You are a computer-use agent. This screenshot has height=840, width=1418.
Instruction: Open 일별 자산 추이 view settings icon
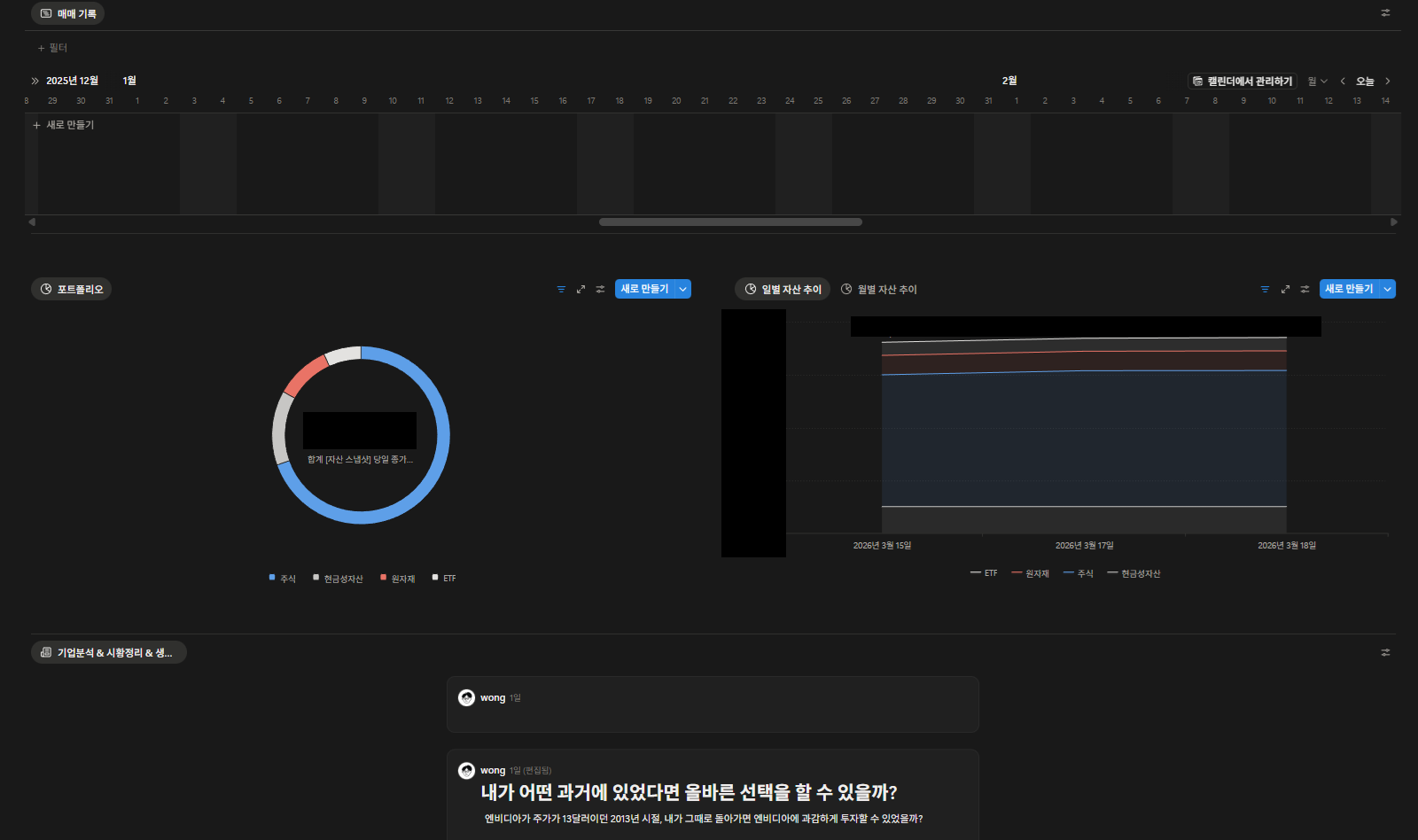click(x=1305, y=290)
